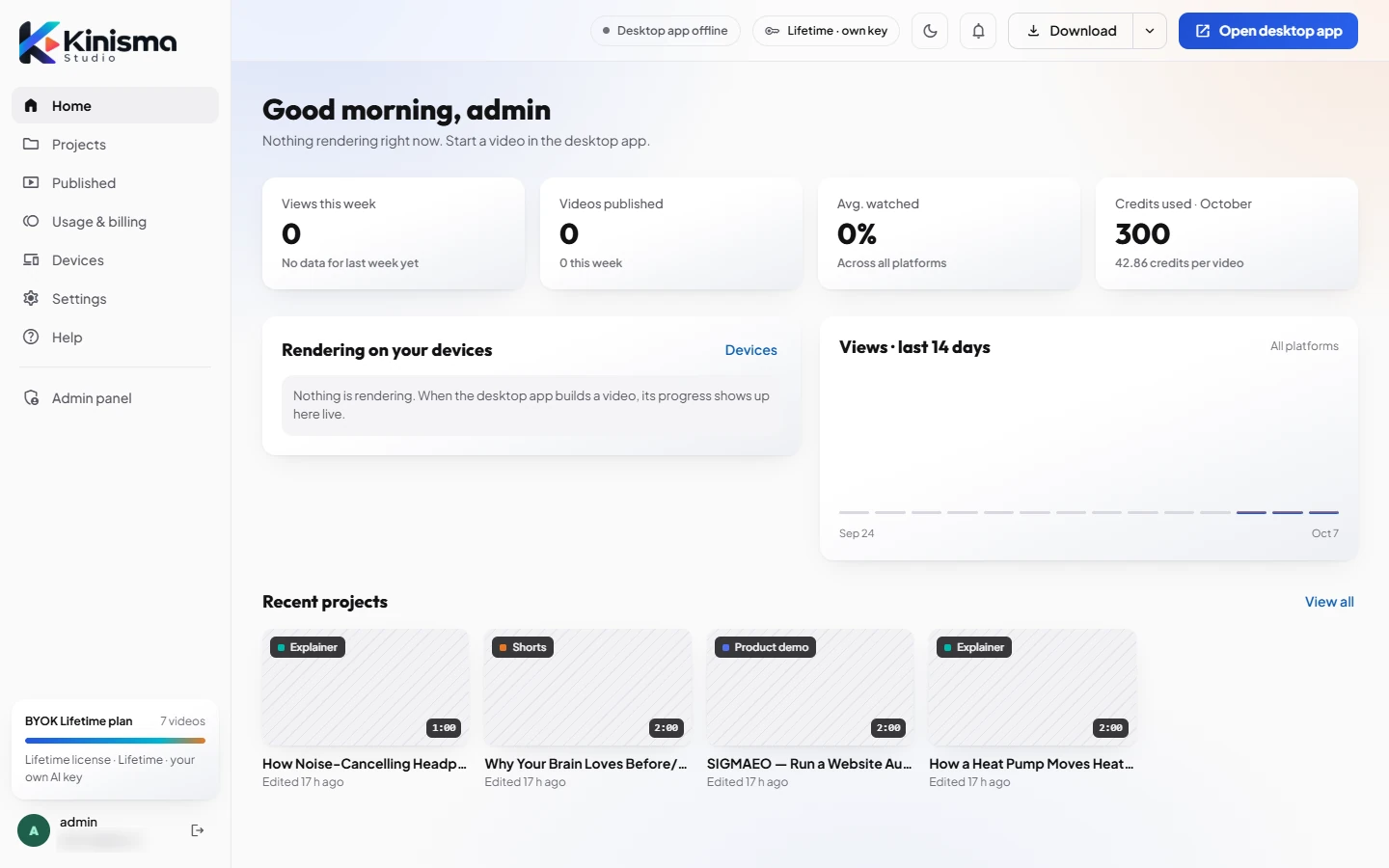Image resolution: width=1389 pixels, height=868 pixels.
Task: Toggle dark mode with moon icon
Action: click(x=930, y=31)
